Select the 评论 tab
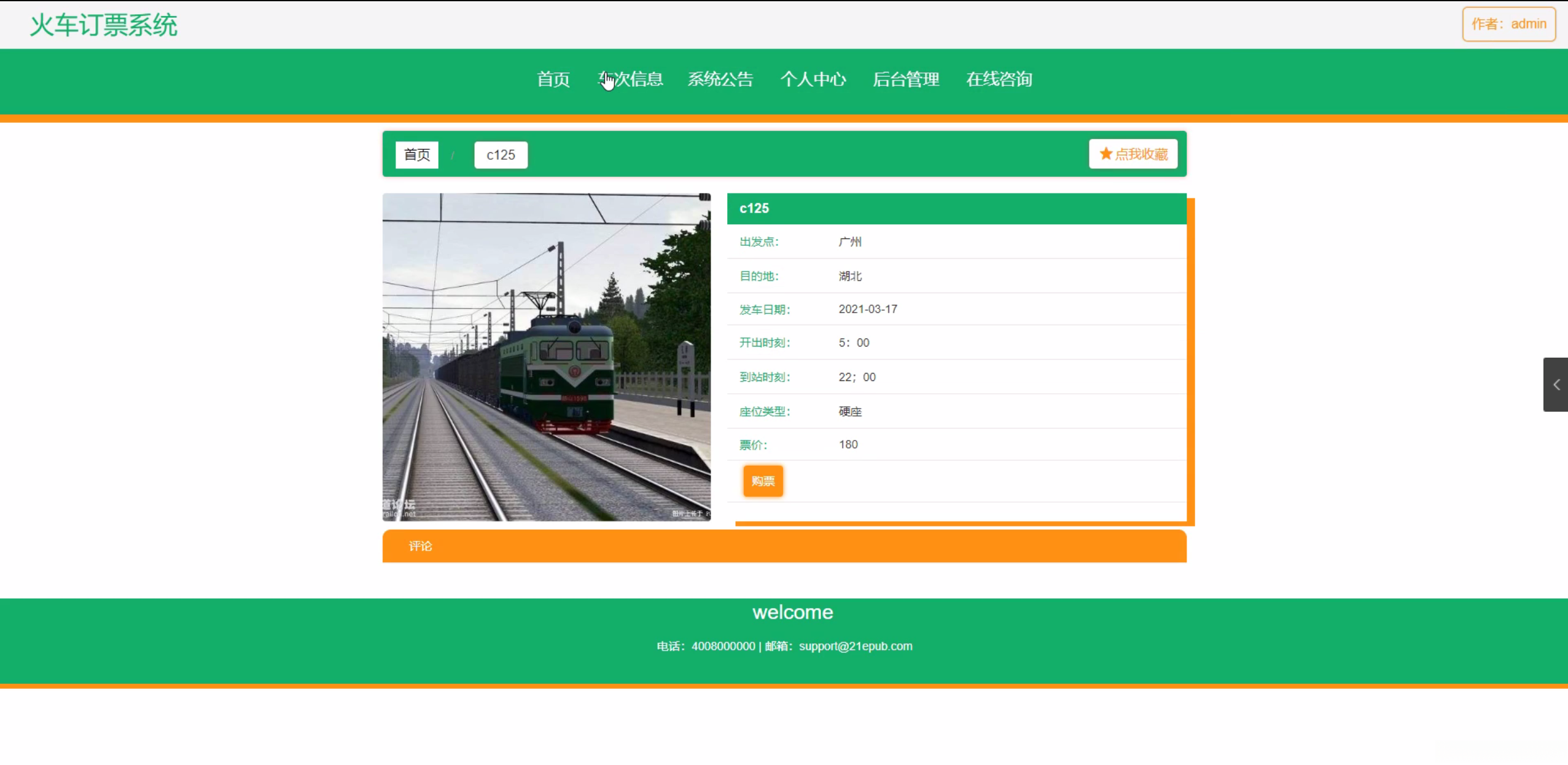The height and width of the screenshot is (765, 1568). 420,546
